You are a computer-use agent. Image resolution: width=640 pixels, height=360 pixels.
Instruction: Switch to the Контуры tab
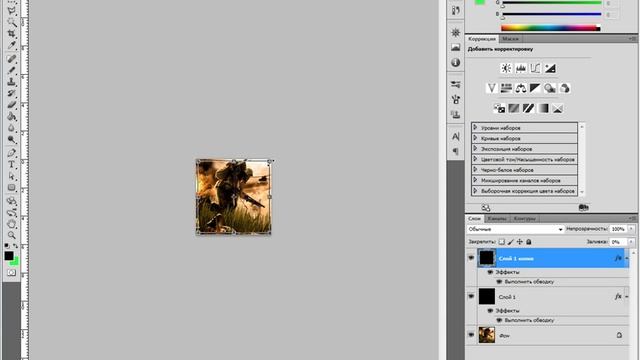click(x=524, y=219)
